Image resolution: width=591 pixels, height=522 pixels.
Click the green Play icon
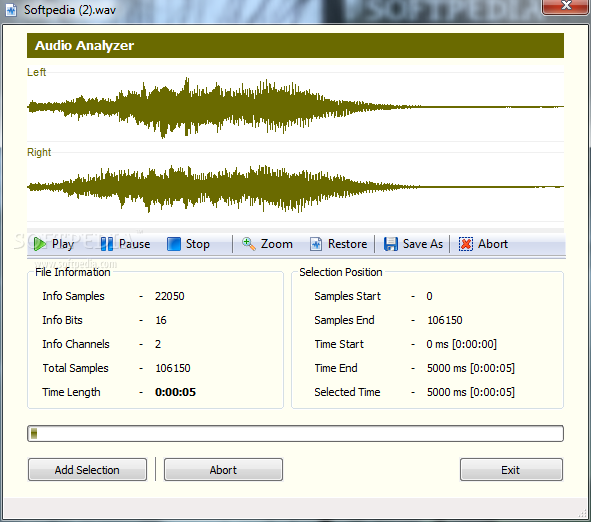[39, 244]
